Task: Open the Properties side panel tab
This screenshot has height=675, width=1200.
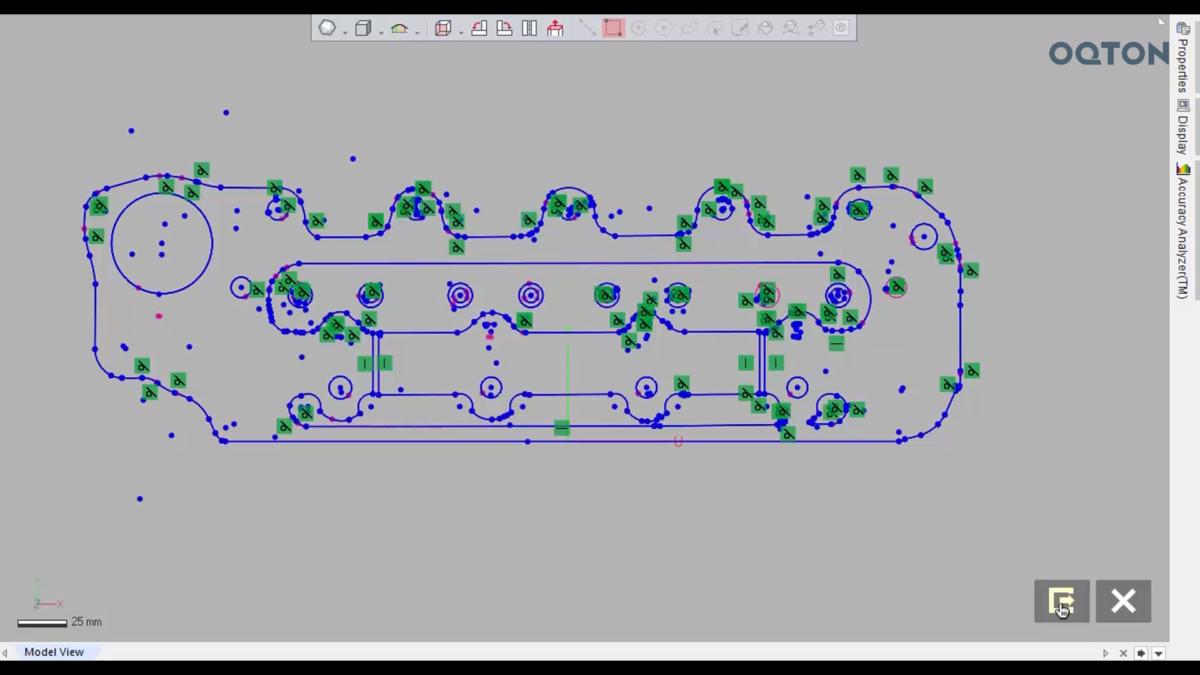Action: pyautogui.click(x=1183, y=58)
